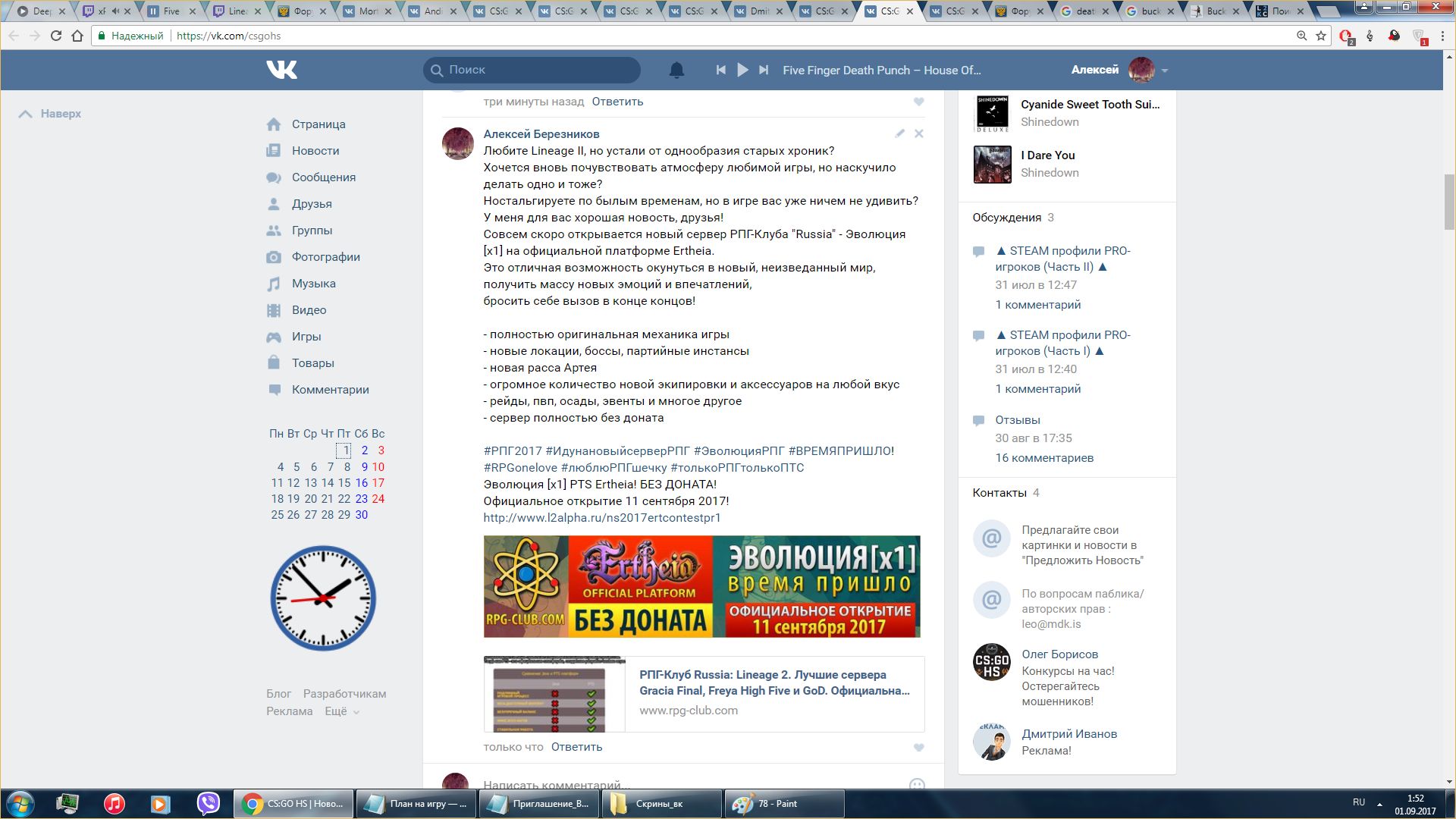Open notifications bell icon
The image size is (1456, 819).
[676, 70]
